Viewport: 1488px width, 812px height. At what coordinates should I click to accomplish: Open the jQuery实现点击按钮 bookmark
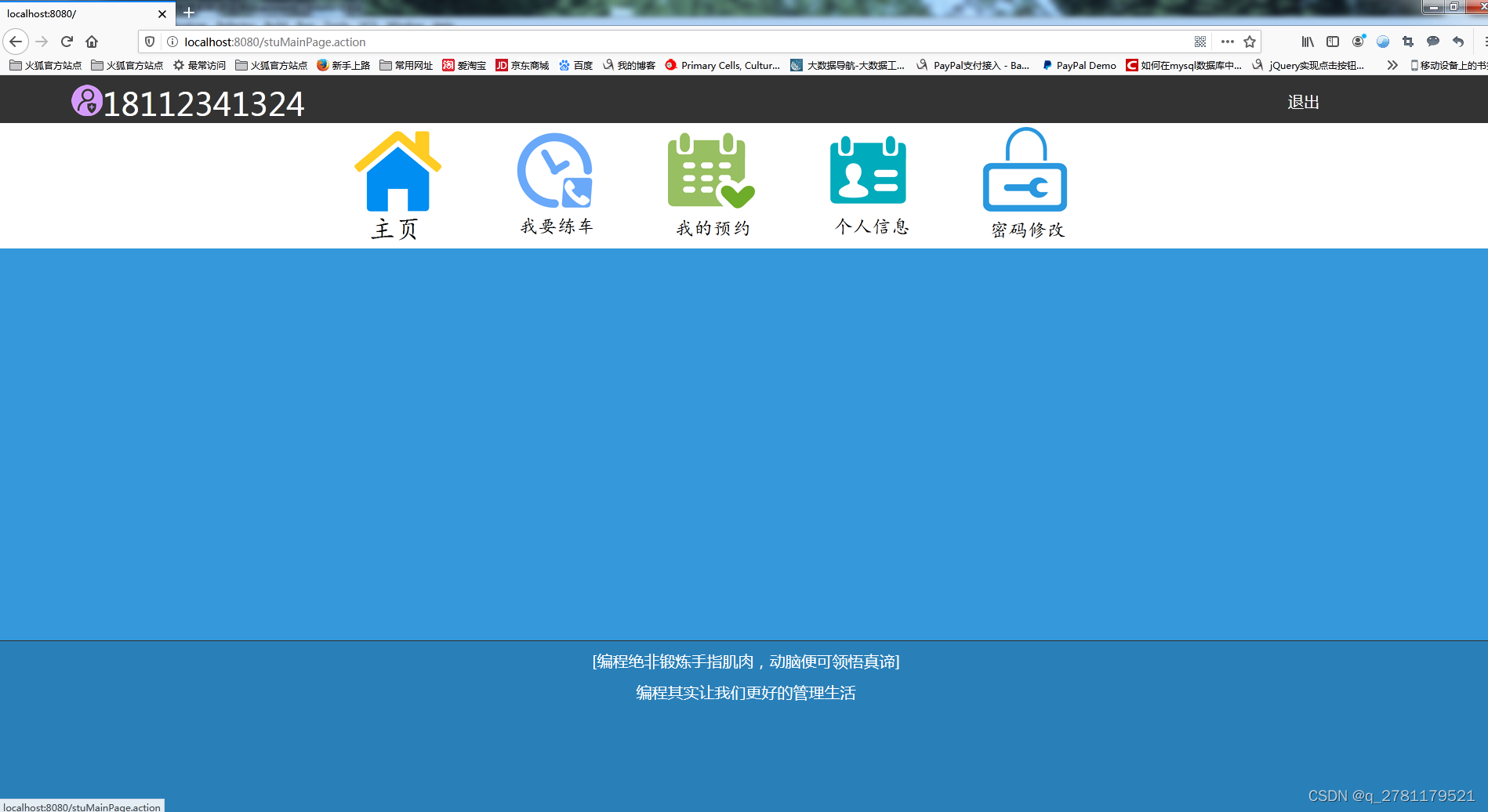(x=1308, y=65)
